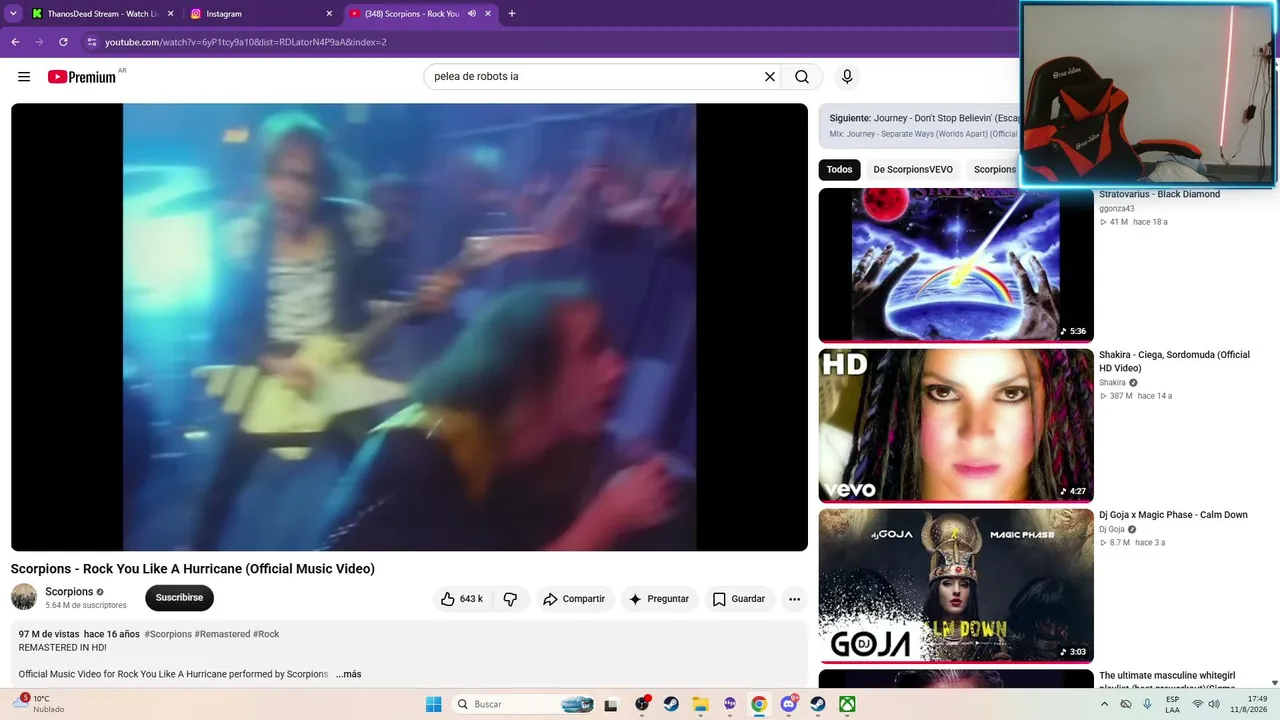Go to YouTube Premium home logo
Viewport: 1280px width, 720px height.
pos(82,77)
